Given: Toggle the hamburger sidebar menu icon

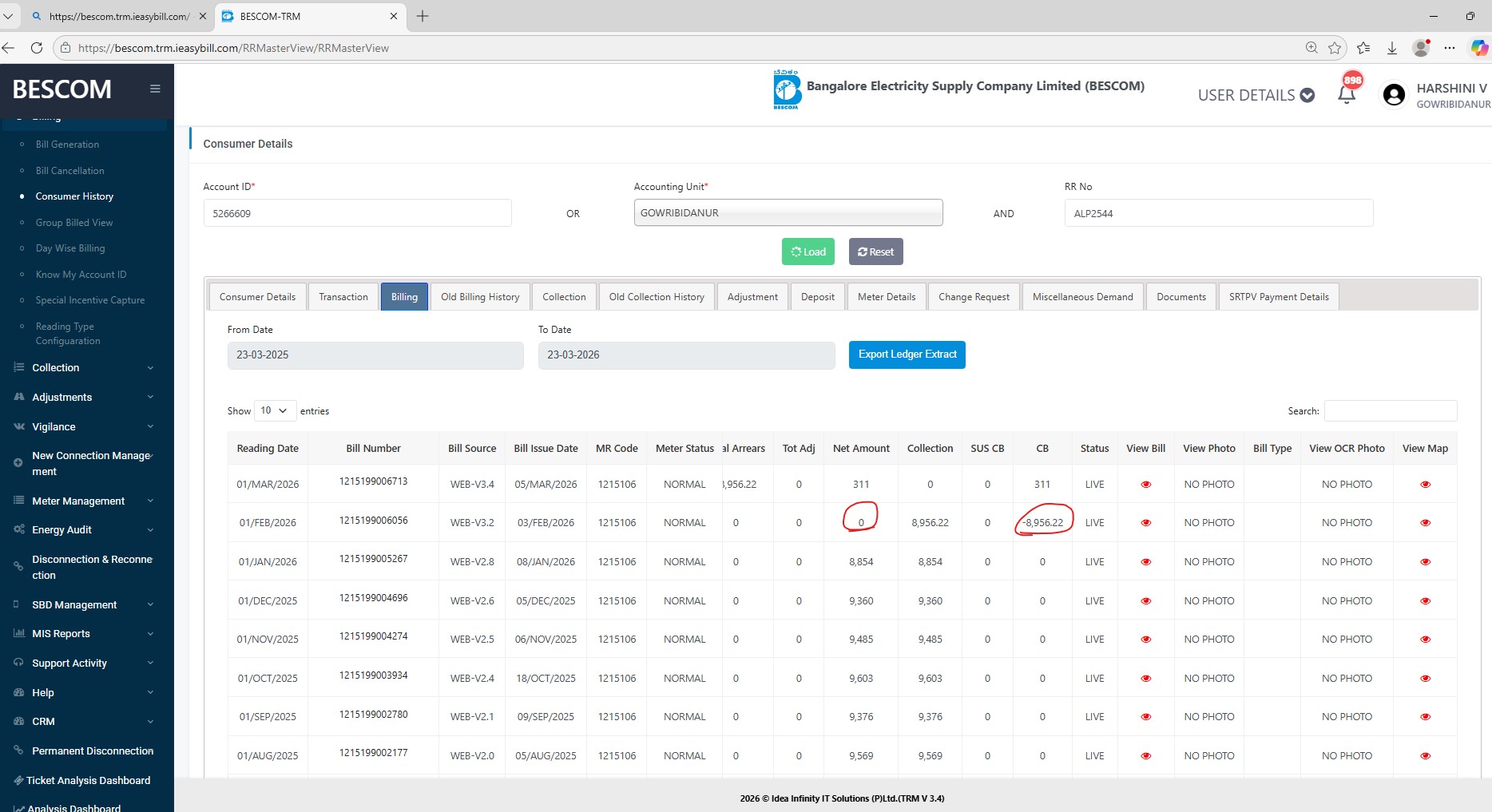Looking at the screenshot, I should tap(155, 89).
